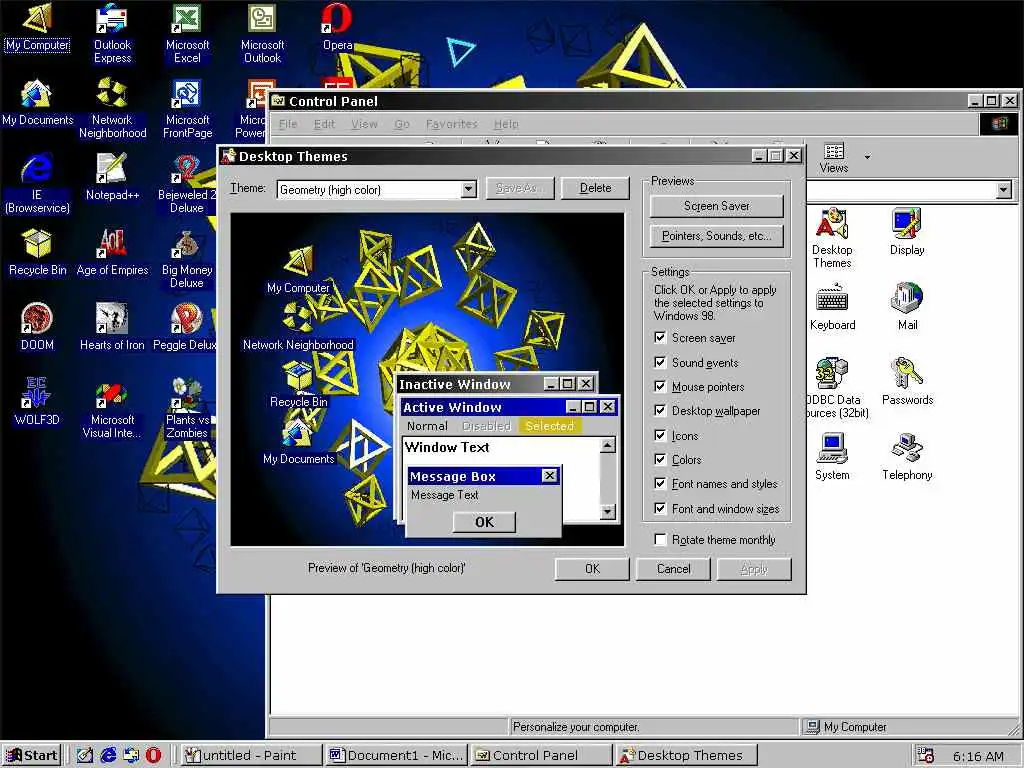Open the Theme dropdown list
This screenshot has height=768, width=1024.
468,189
